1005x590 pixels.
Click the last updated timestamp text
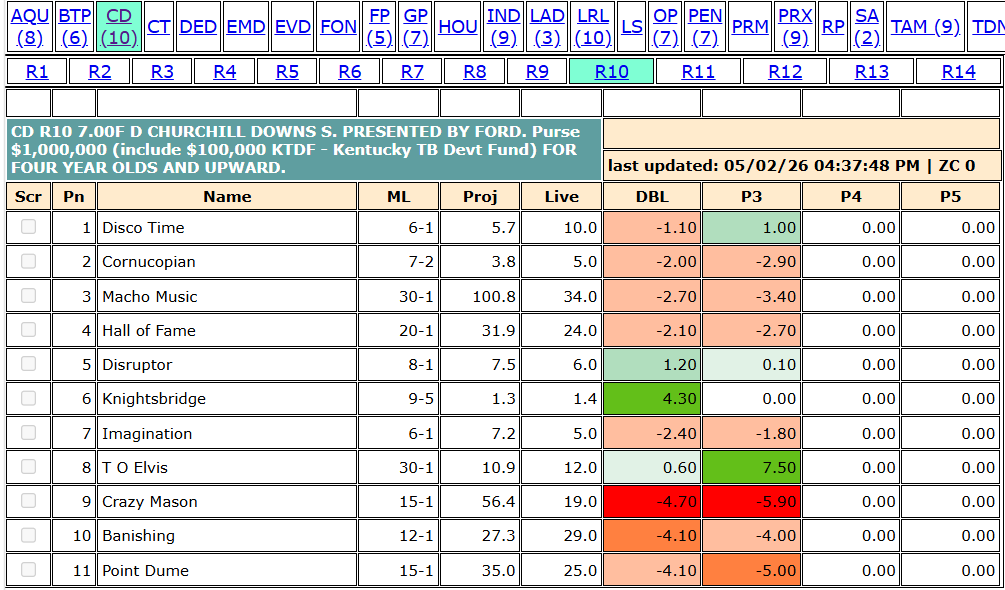[x=792, y=166]
